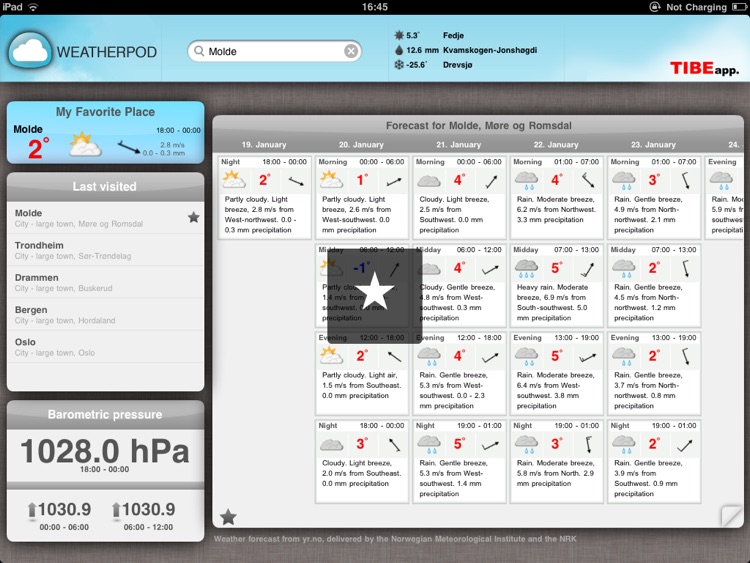Tap rising arrow beside 00:00 - 06:00 pressure
This screenshot has height=563, width=750.
32,510
